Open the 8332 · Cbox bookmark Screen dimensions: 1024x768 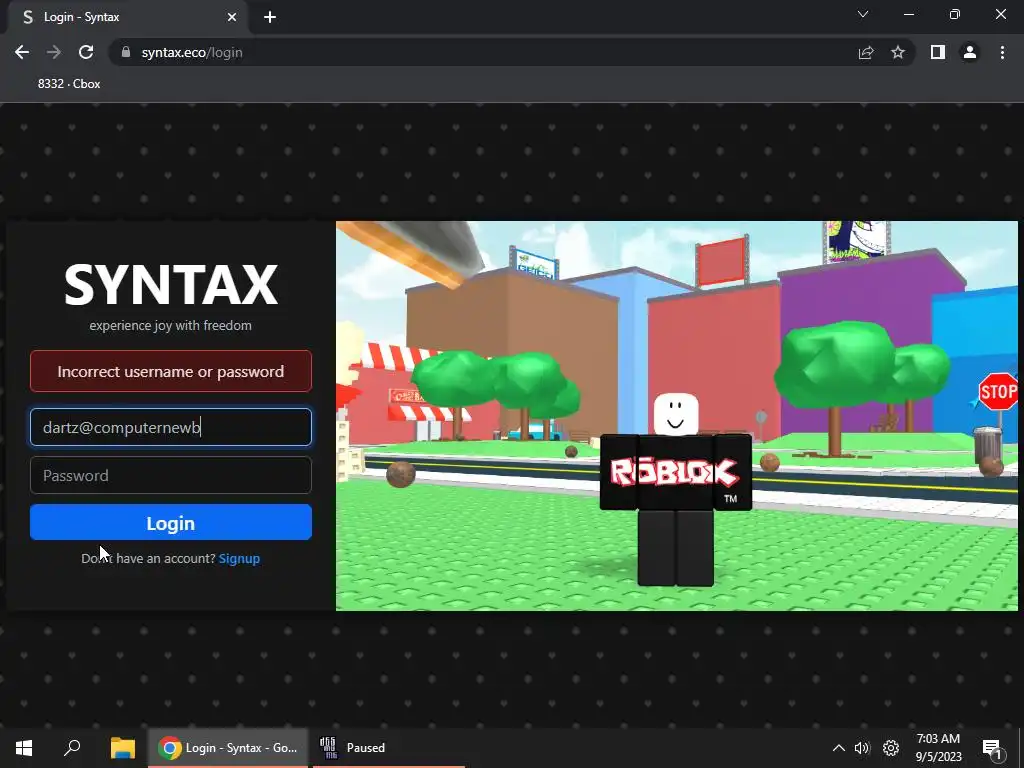pos(69,84)
